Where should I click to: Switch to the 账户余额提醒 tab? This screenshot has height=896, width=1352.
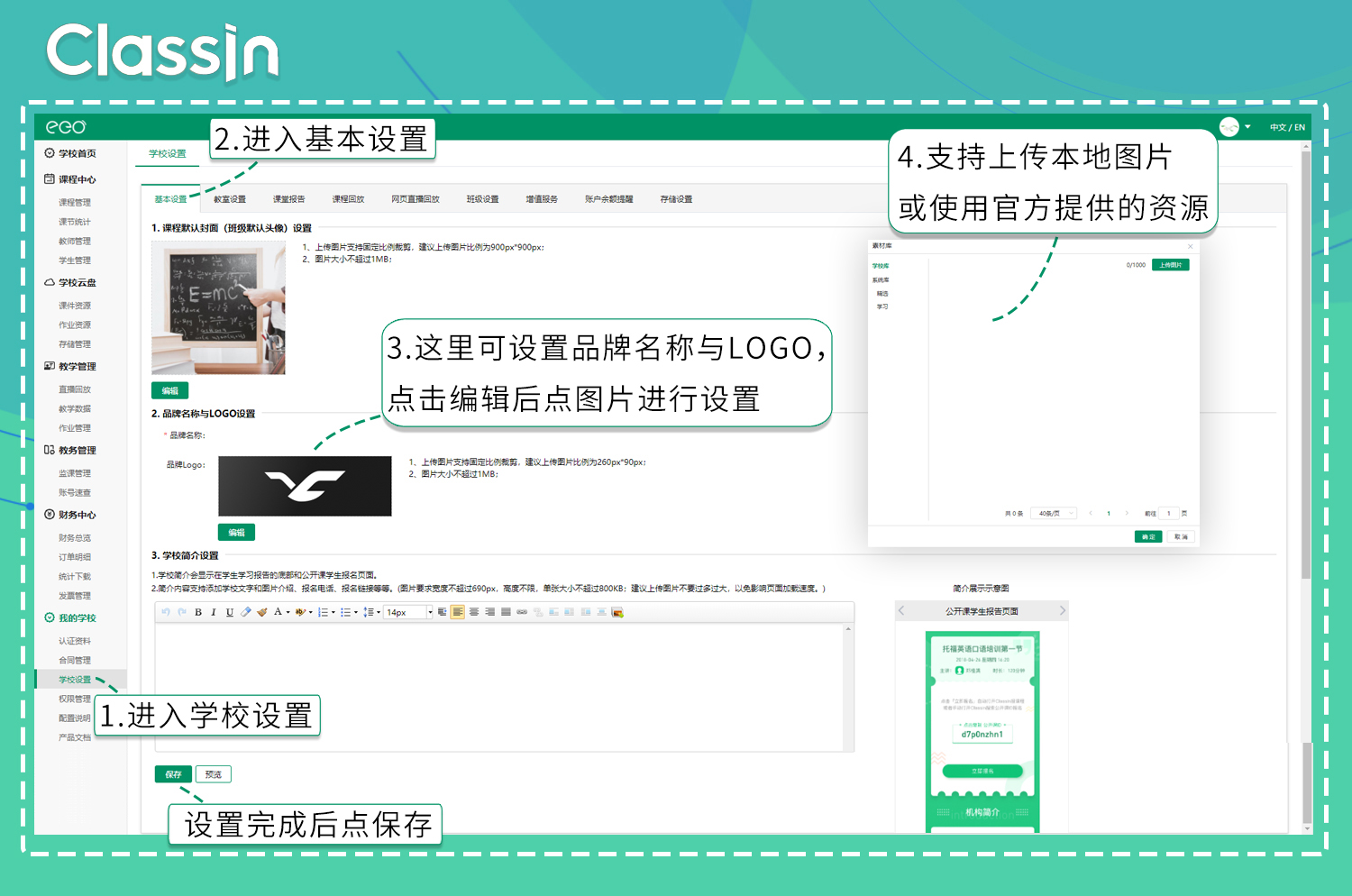[x=608, y=199]
